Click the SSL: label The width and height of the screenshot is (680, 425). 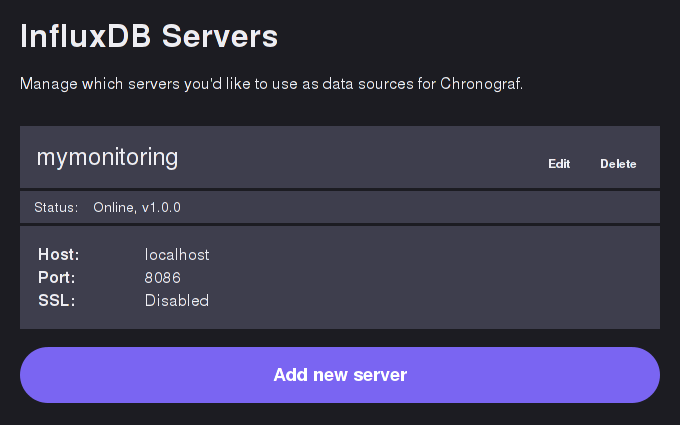56,300
